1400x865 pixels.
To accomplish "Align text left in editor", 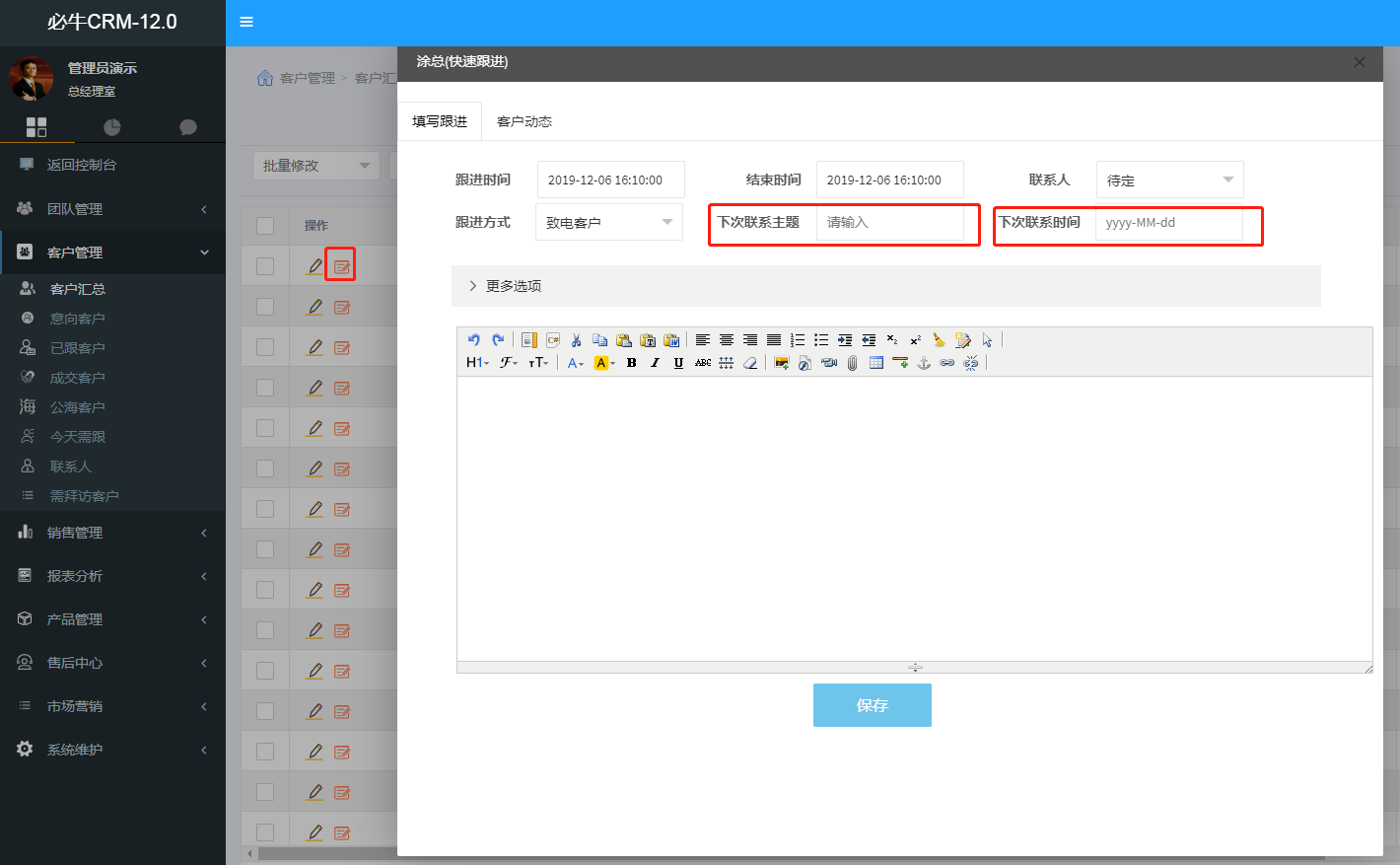I will 703,339.
